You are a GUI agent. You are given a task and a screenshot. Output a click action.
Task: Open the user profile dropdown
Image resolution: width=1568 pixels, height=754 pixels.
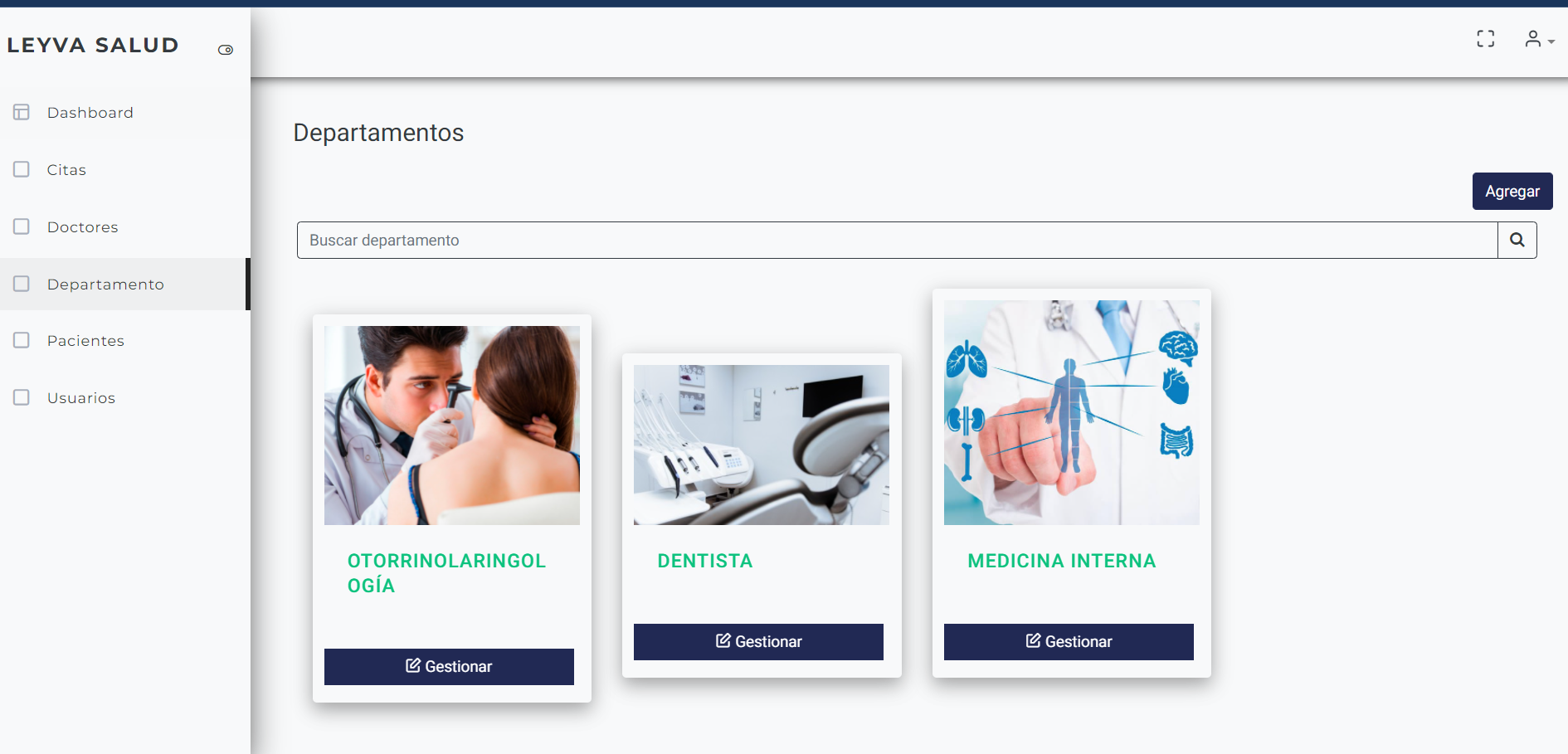coord(1539,39)
